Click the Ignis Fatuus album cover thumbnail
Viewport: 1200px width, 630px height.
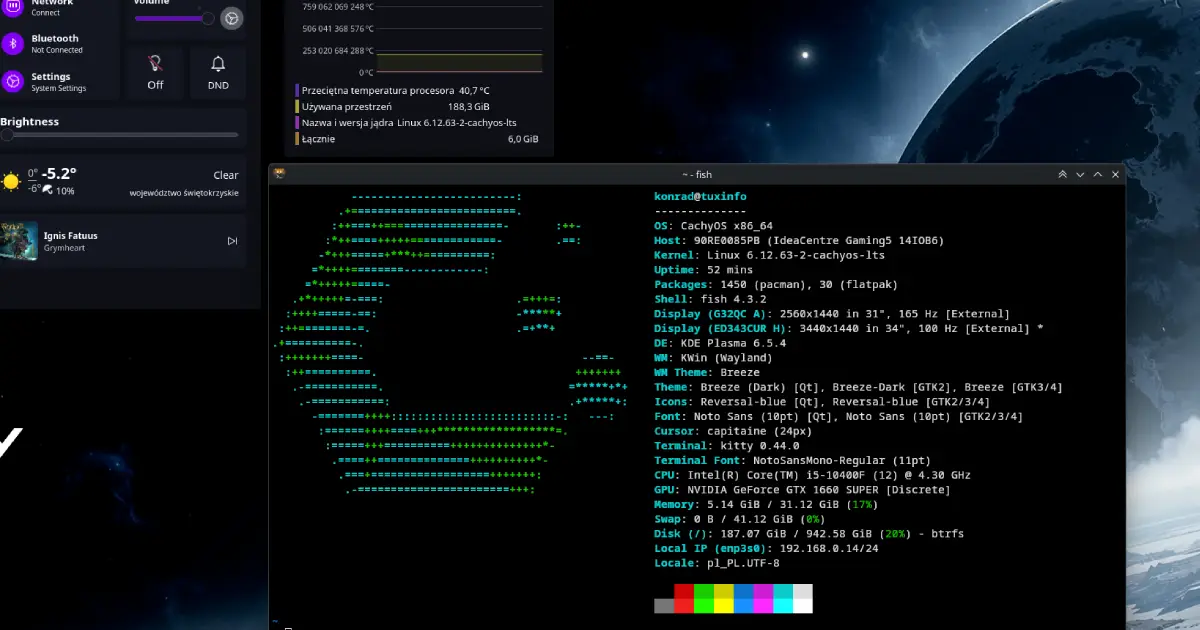tap(19, 241)
